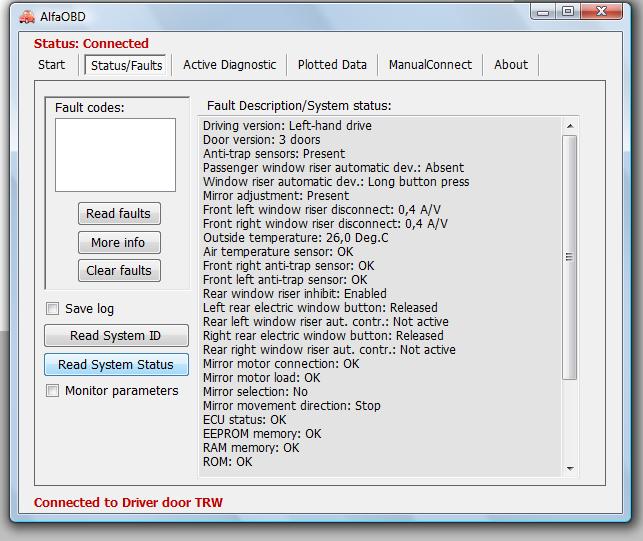Select 'Mirror motor load: OK' line
This screenshot has width=643, height=541.
click(262, 377)
